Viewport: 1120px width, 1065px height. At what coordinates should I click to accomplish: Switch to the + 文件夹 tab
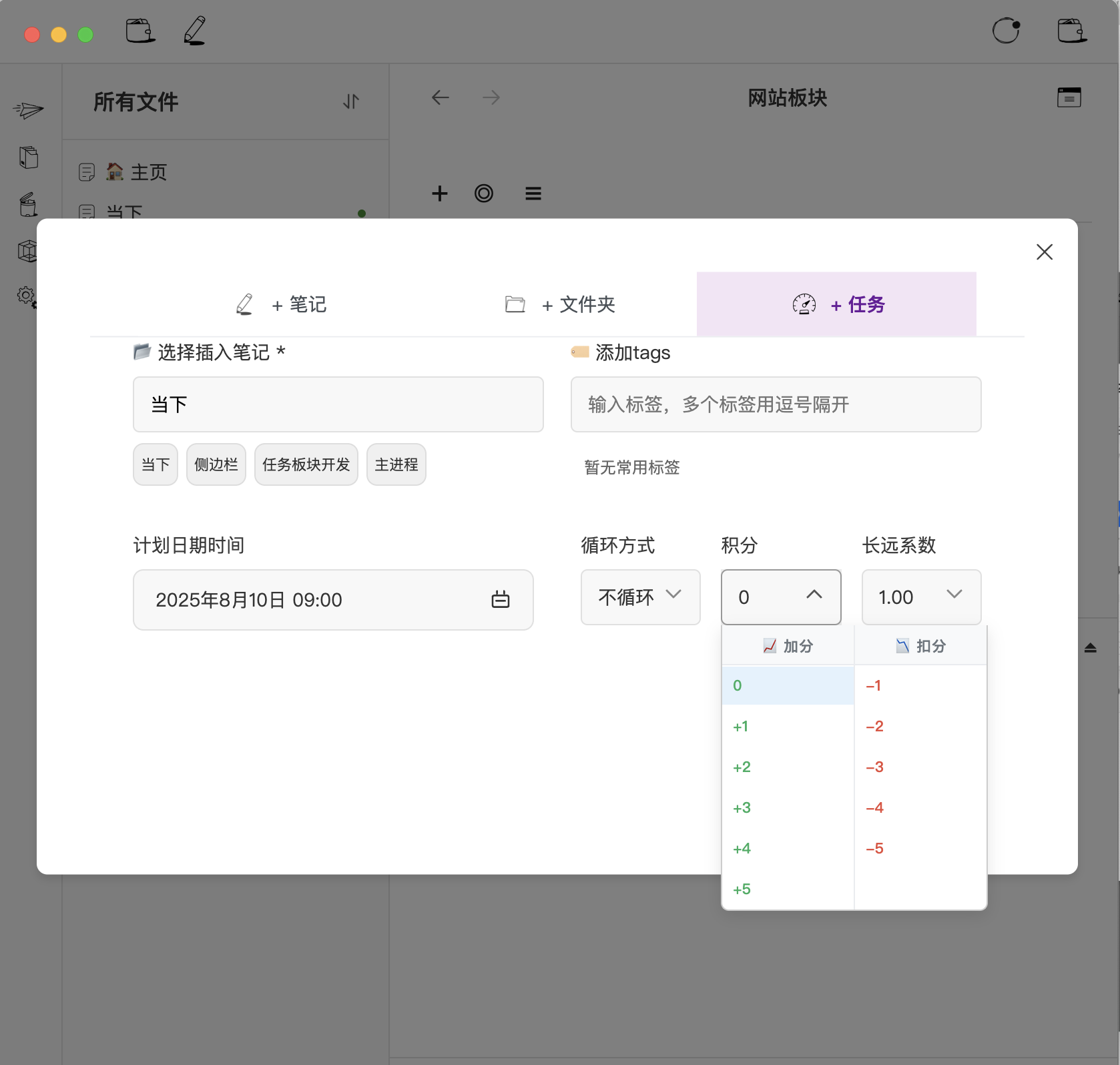[561, 305]
